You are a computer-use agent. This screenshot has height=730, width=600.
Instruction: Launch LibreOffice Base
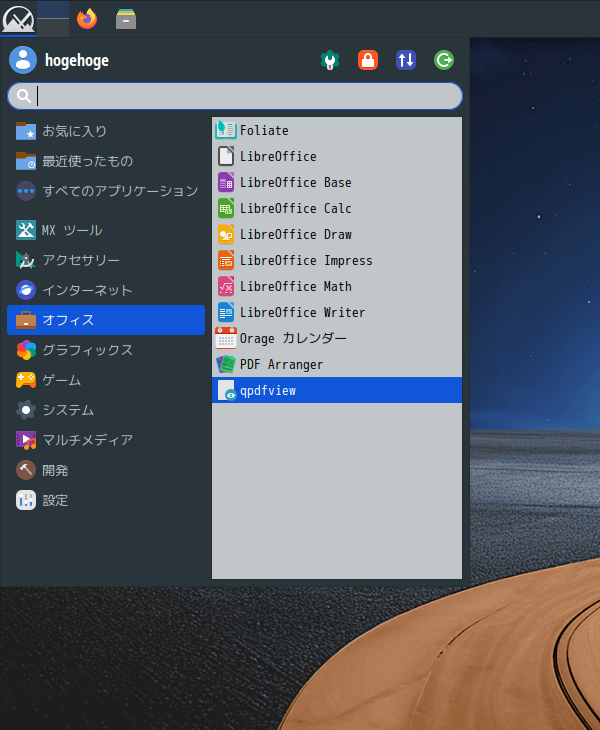pyautogui.click(x=295, y=182)
